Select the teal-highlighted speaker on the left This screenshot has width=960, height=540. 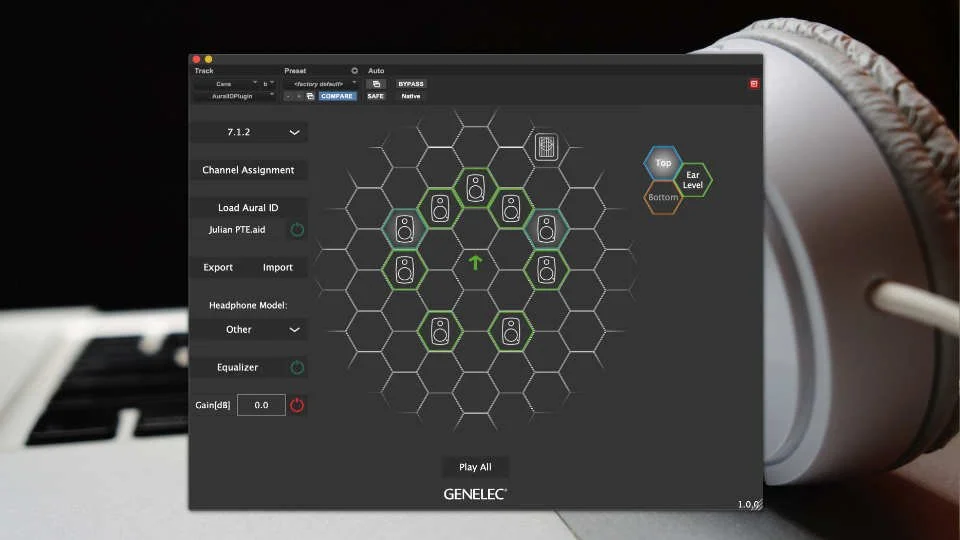[405, 229]
